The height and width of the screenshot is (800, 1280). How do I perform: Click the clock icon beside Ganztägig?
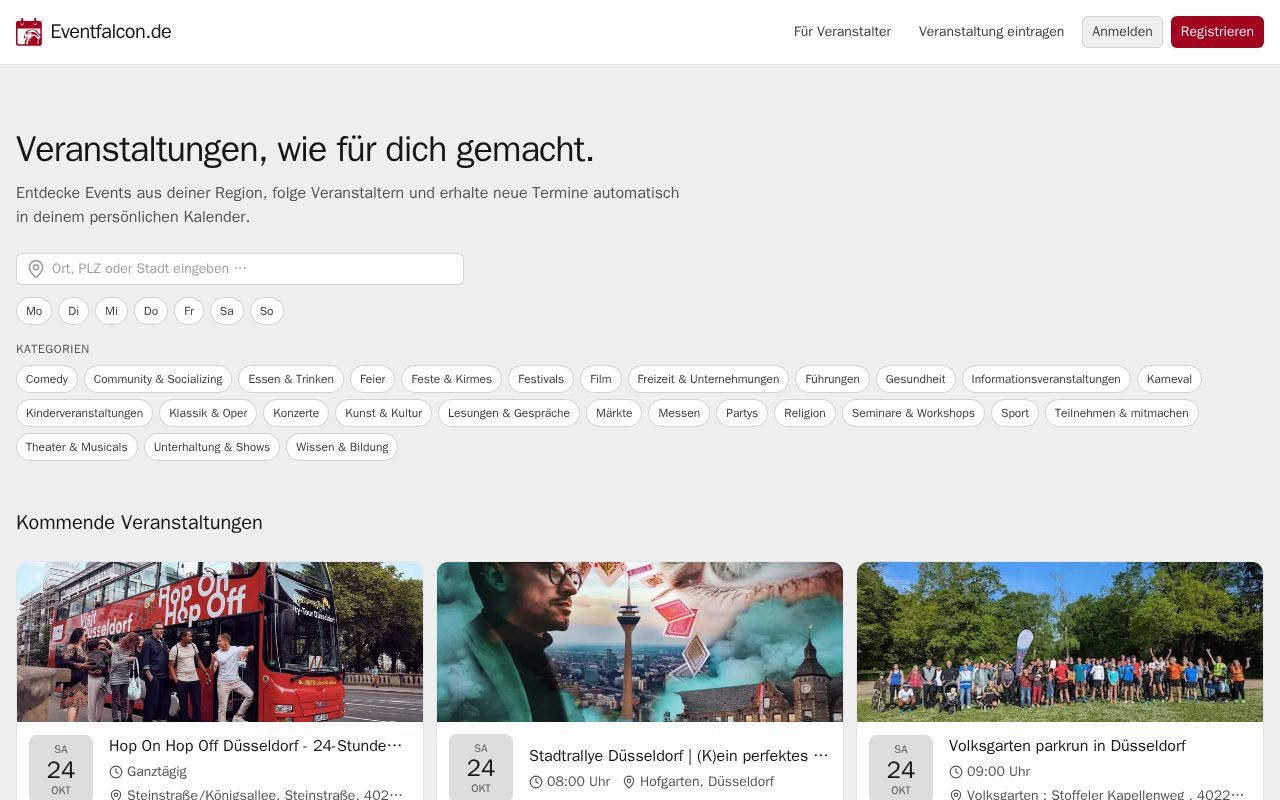(x=116, y=772)
